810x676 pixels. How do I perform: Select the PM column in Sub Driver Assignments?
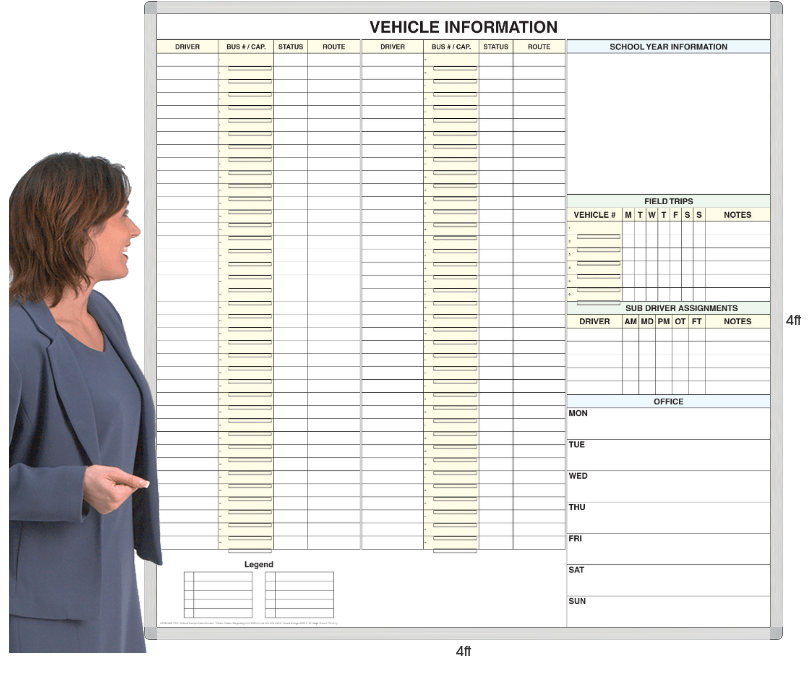click(663, 322)
